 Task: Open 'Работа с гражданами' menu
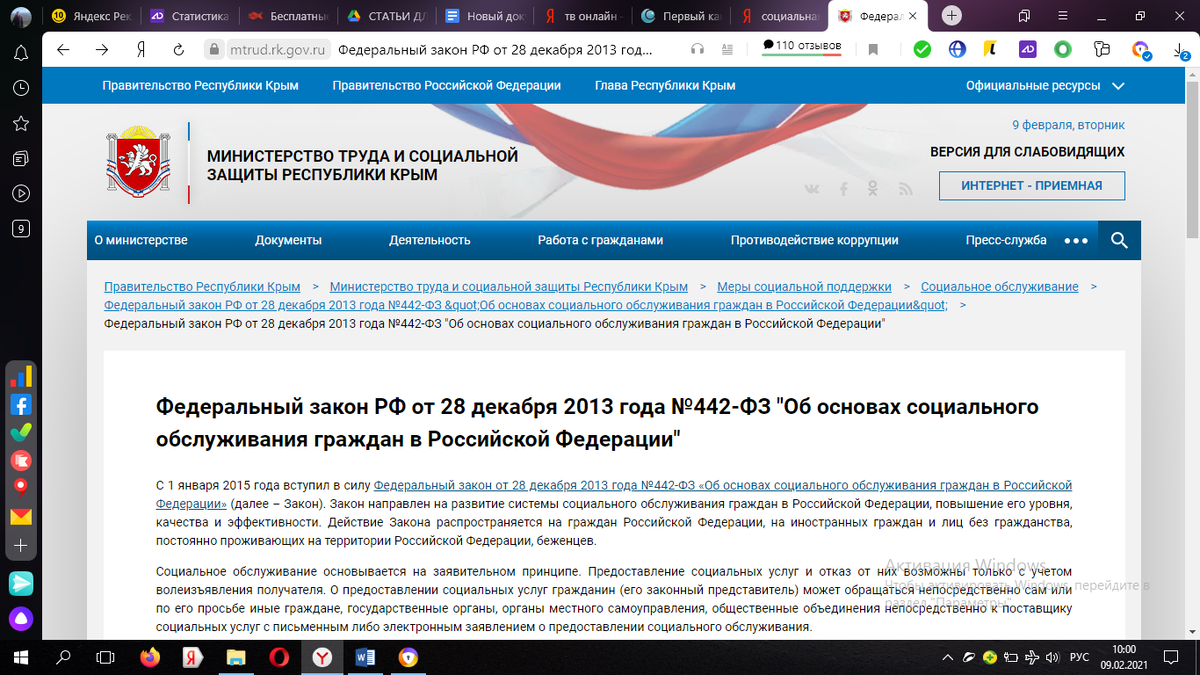pos(600,240)
